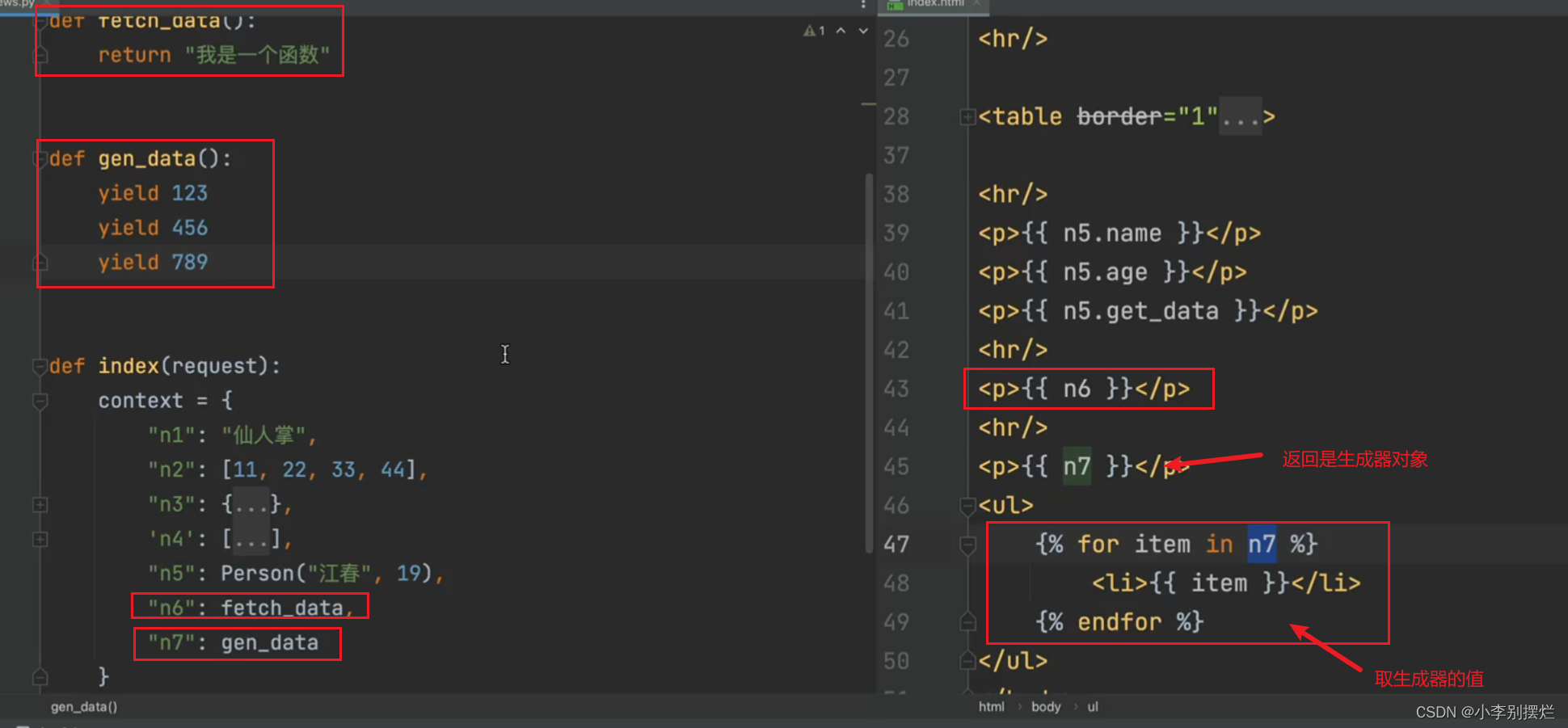Click the '<p>{{ n5.get_data }}</p>' line
Screen dimensions: 1568x728
coord(1148,311)
